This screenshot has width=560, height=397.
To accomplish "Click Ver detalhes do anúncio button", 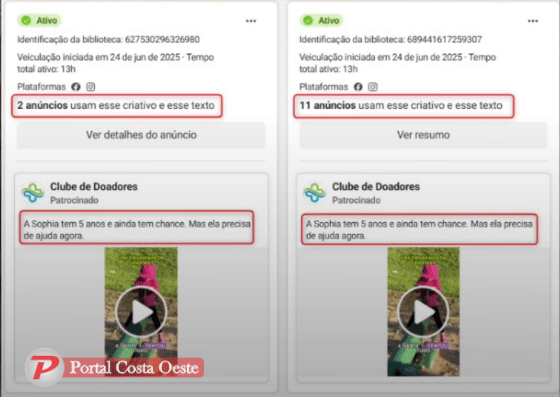I will click(x=141, y=135).
